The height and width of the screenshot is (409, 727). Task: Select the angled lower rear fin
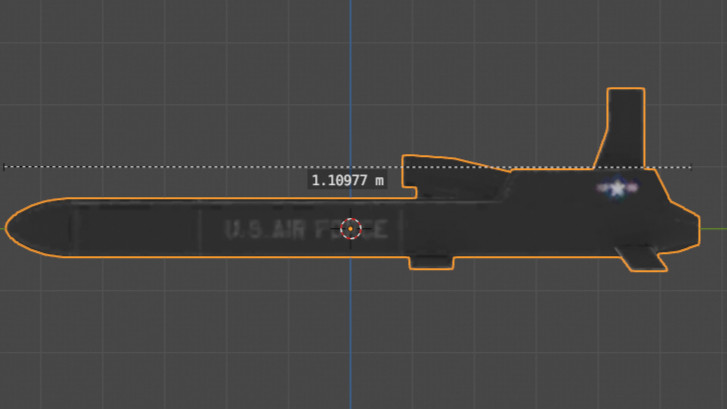[x=643, y=259]
